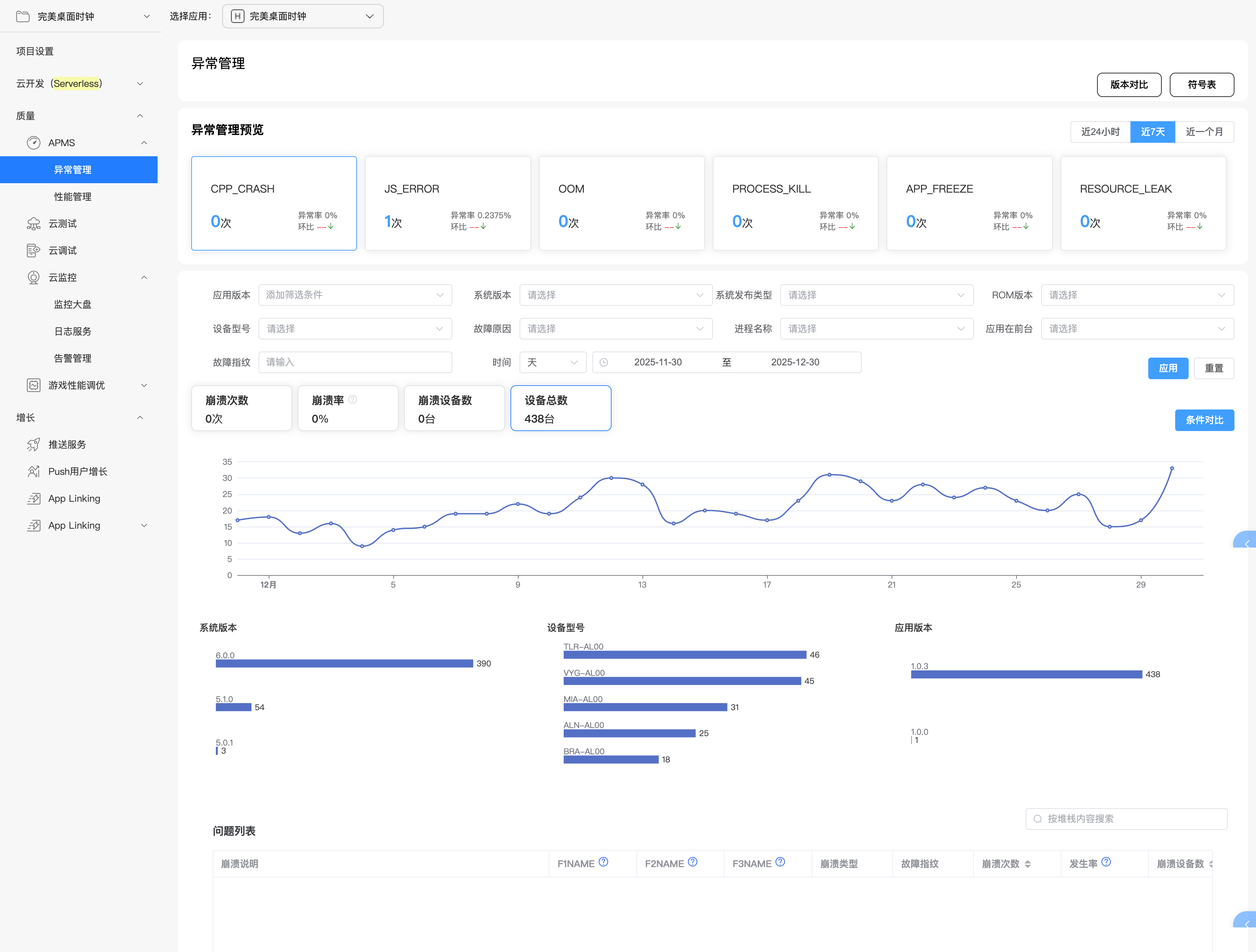Click the help icon next to F1NAME
This screenshot has width=1256, height=952.
(x=603, y=862)
